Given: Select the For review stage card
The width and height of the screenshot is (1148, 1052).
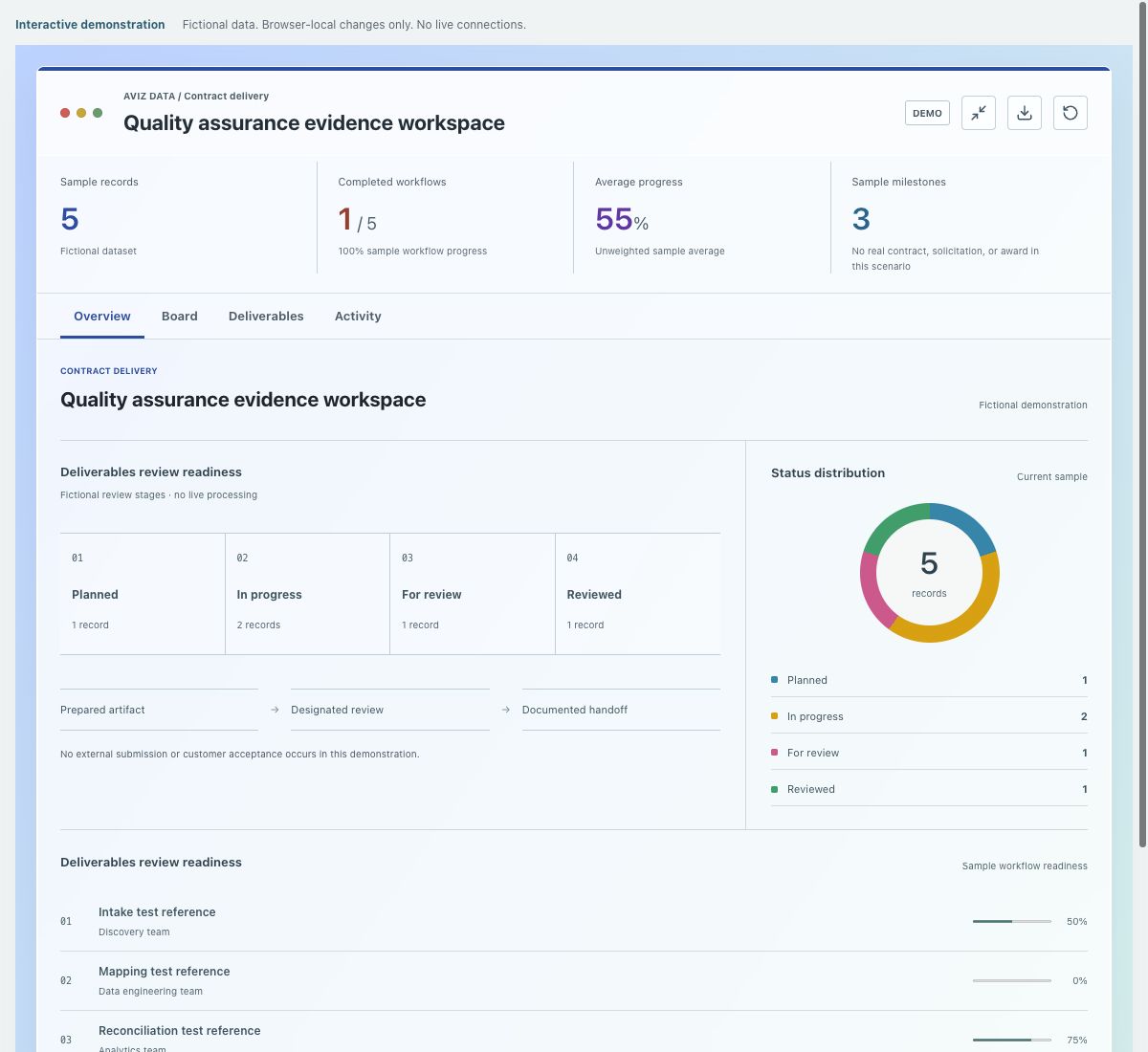Looking at the screenshot, I should [473, 594].
